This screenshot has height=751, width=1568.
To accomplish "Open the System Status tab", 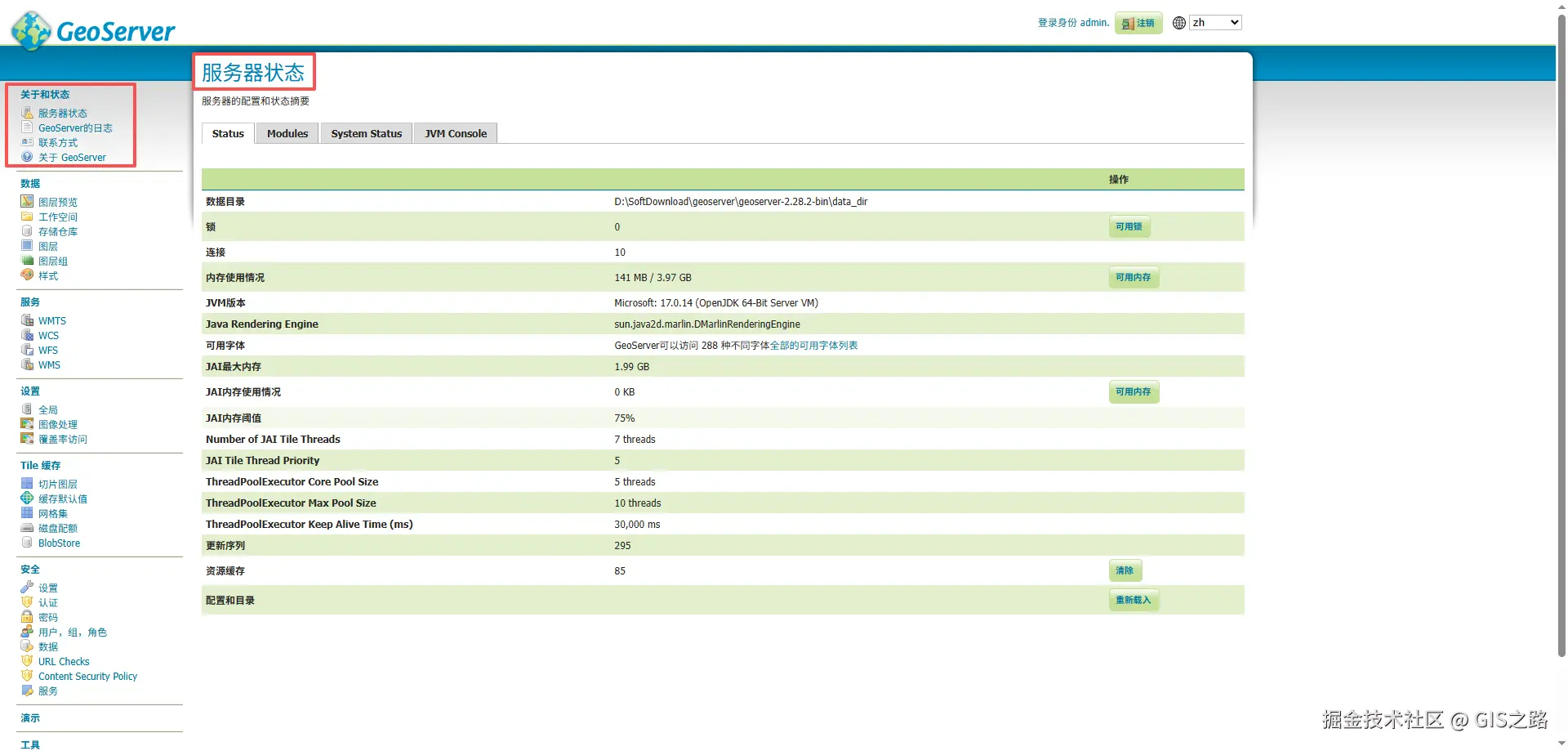I will coord(367,133).
